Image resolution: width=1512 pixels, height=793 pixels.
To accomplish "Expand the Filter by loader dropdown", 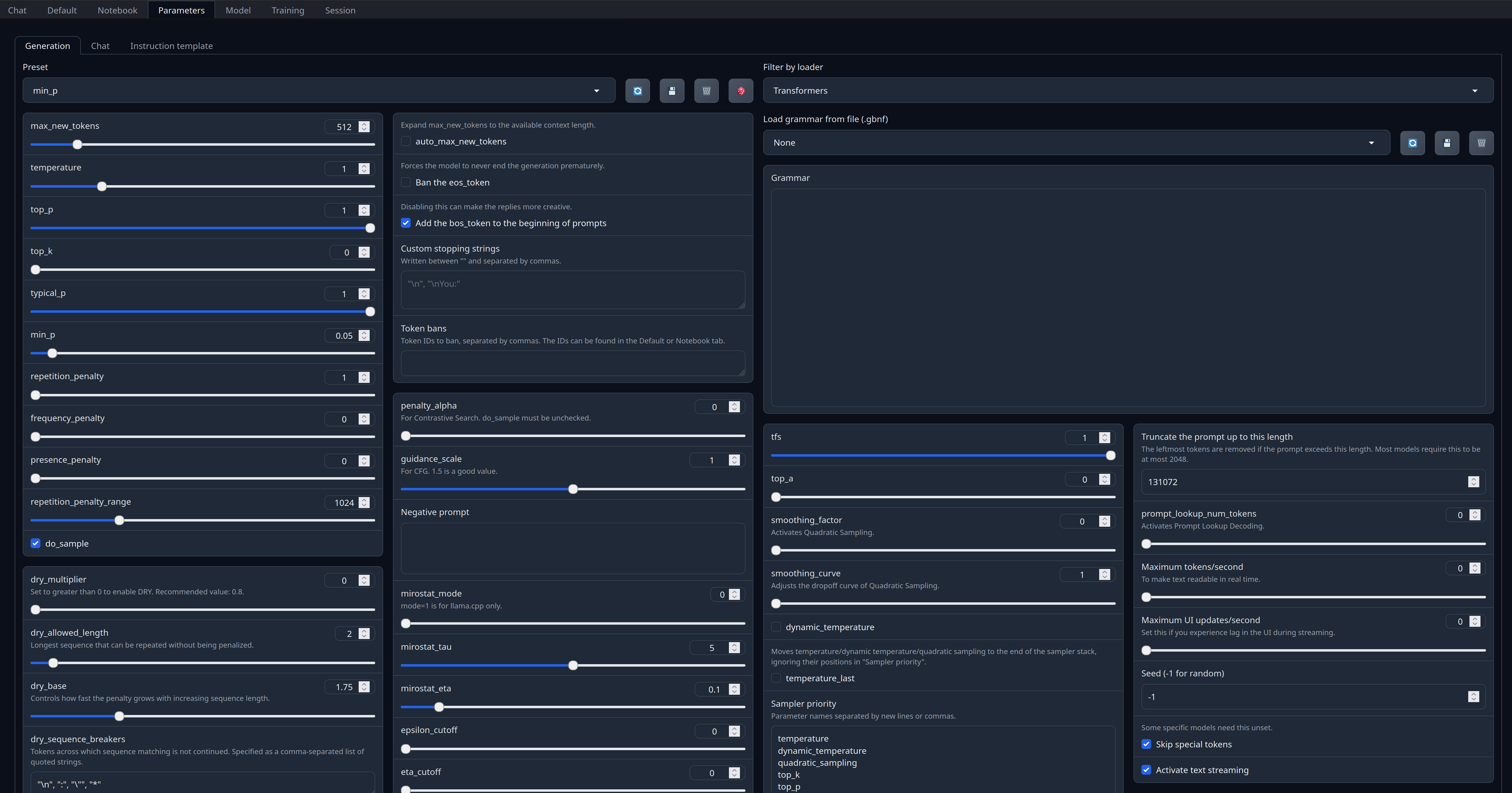I will [1128, 91].
